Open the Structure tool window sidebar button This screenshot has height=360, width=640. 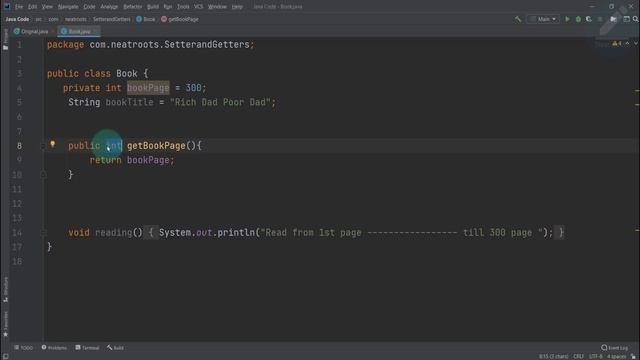pos(5,289)
